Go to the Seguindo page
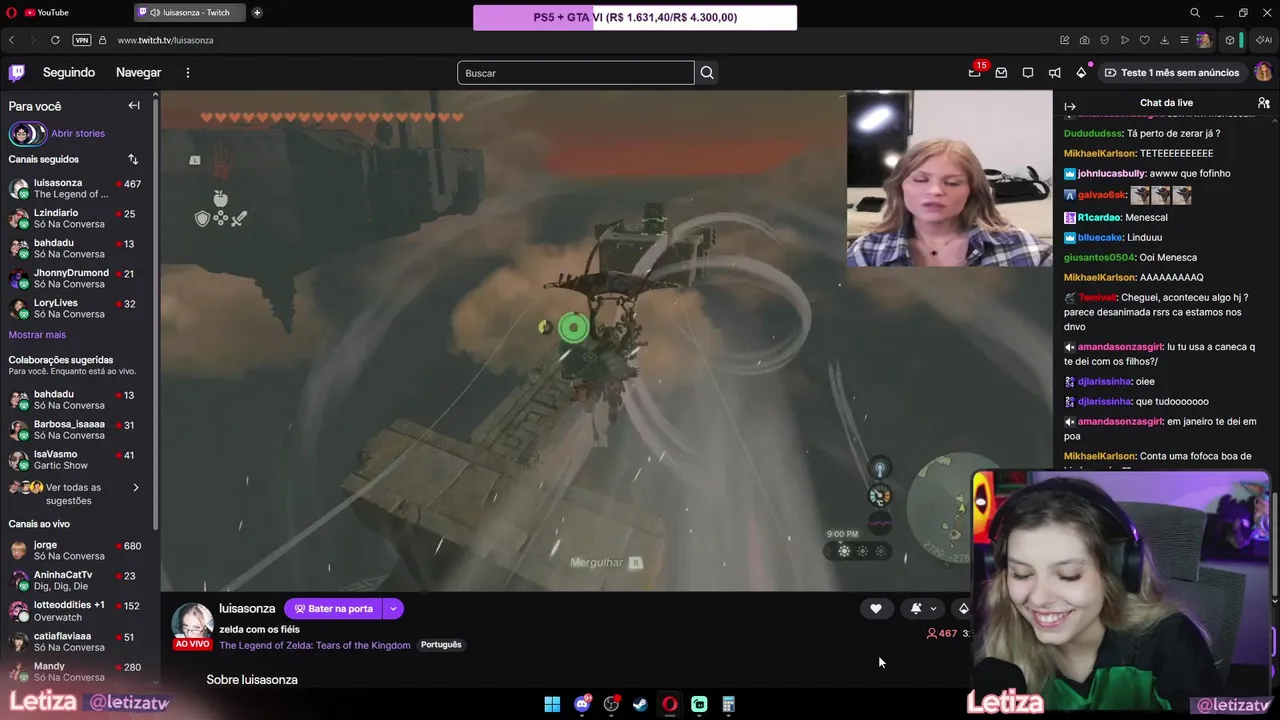The height and width of the screenshot is (720, 1280). (x=69, y=72)
